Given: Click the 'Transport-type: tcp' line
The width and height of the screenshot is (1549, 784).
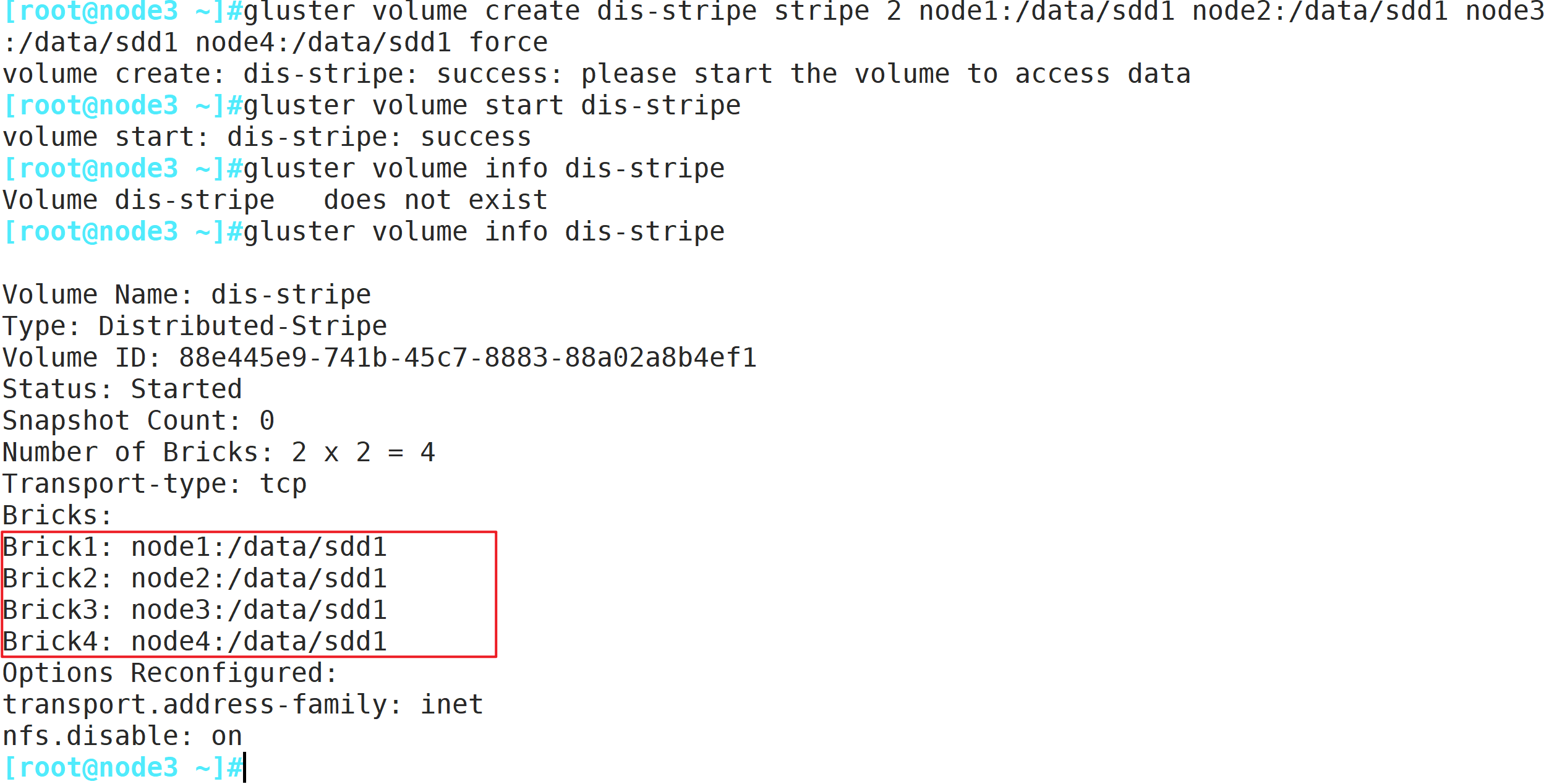Looking at the screenshot, I should pyautogui.click(x=155, y=484).
